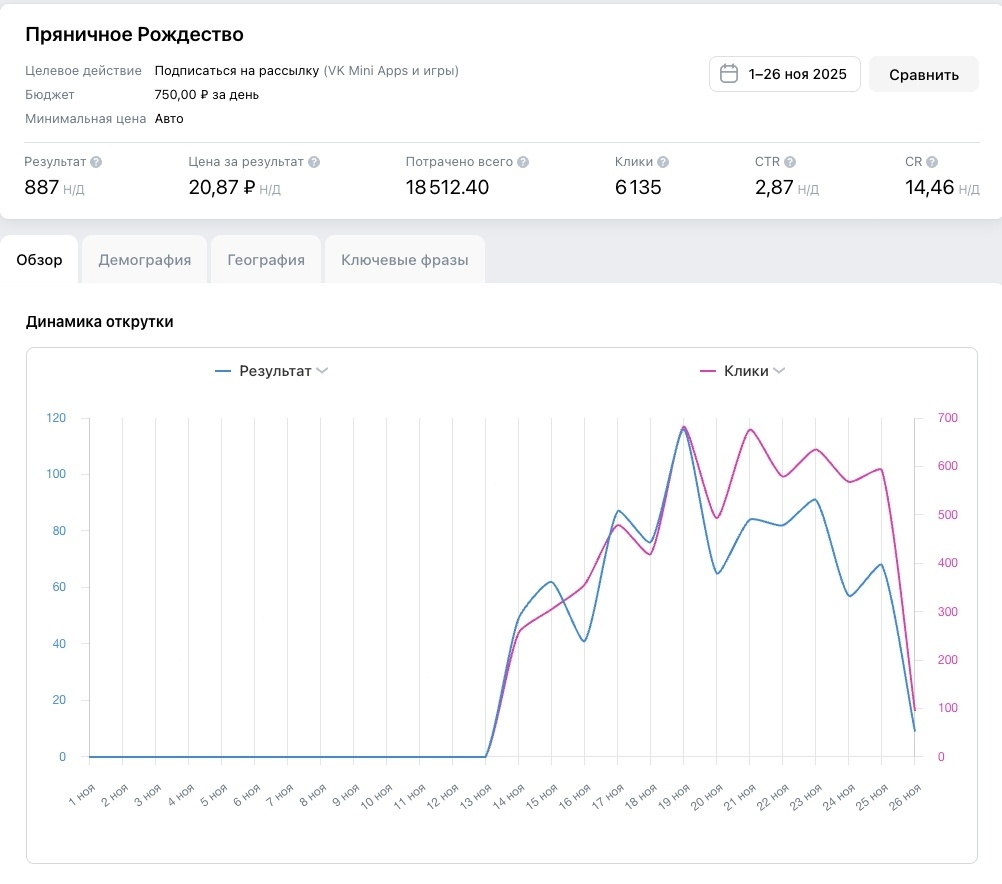The image size is (1002, 884).
Task: Open the 1–26 ноя 2025 date range picker
Action: tap(785, 74)
